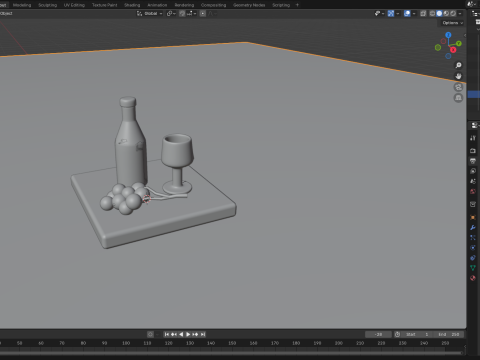480x360 pixels.
Task: Add a new workspace with plus button
Action: (x=297, y=5)
